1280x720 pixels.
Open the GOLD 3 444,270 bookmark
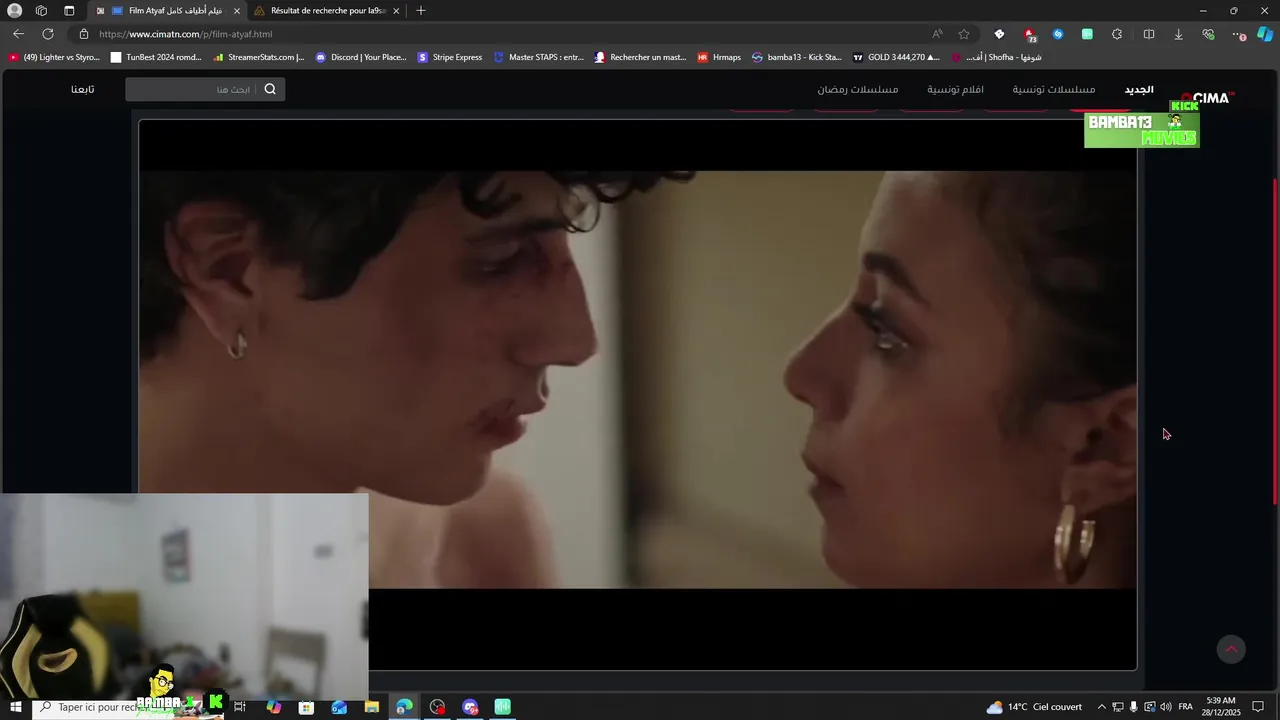[x=896, y=57]
